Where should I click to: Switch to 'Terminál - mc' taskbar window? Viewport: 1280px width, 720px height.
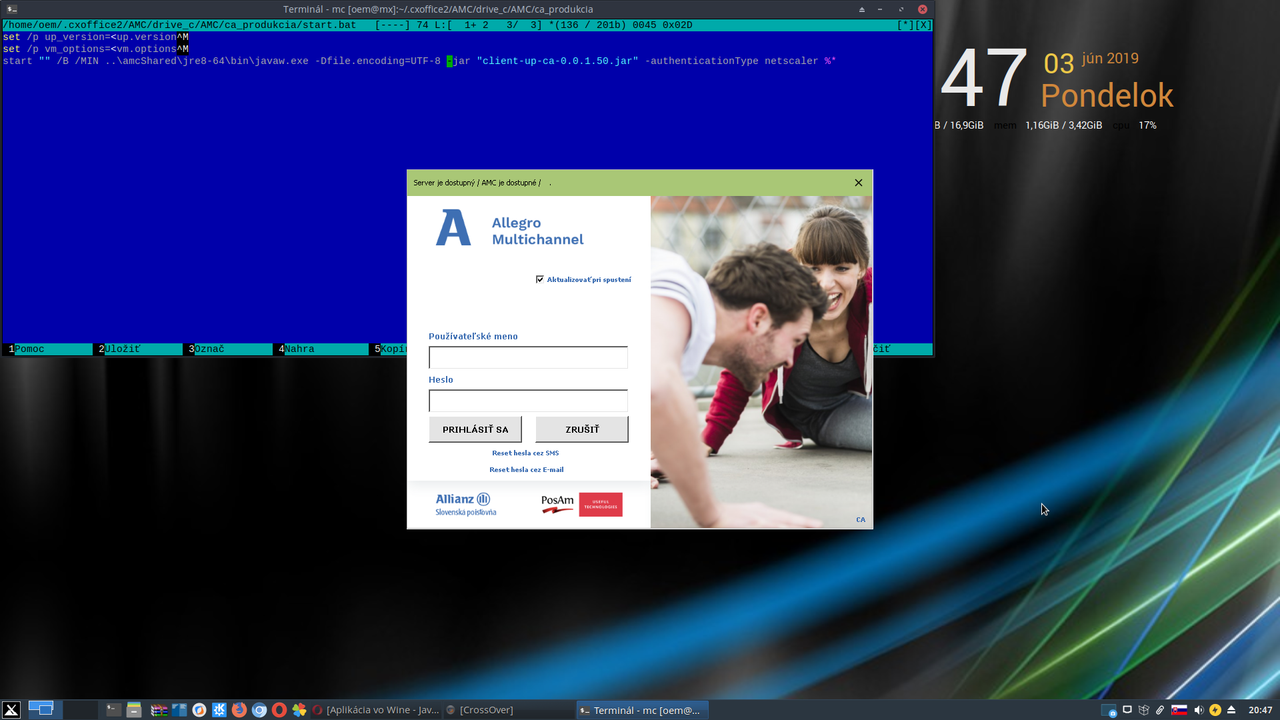642,710
